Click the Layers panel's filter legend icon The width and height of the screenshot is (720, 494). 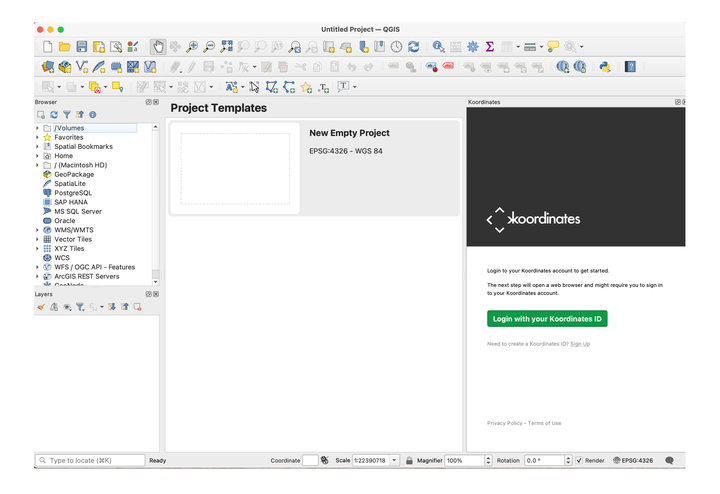[x=80, y=307]
